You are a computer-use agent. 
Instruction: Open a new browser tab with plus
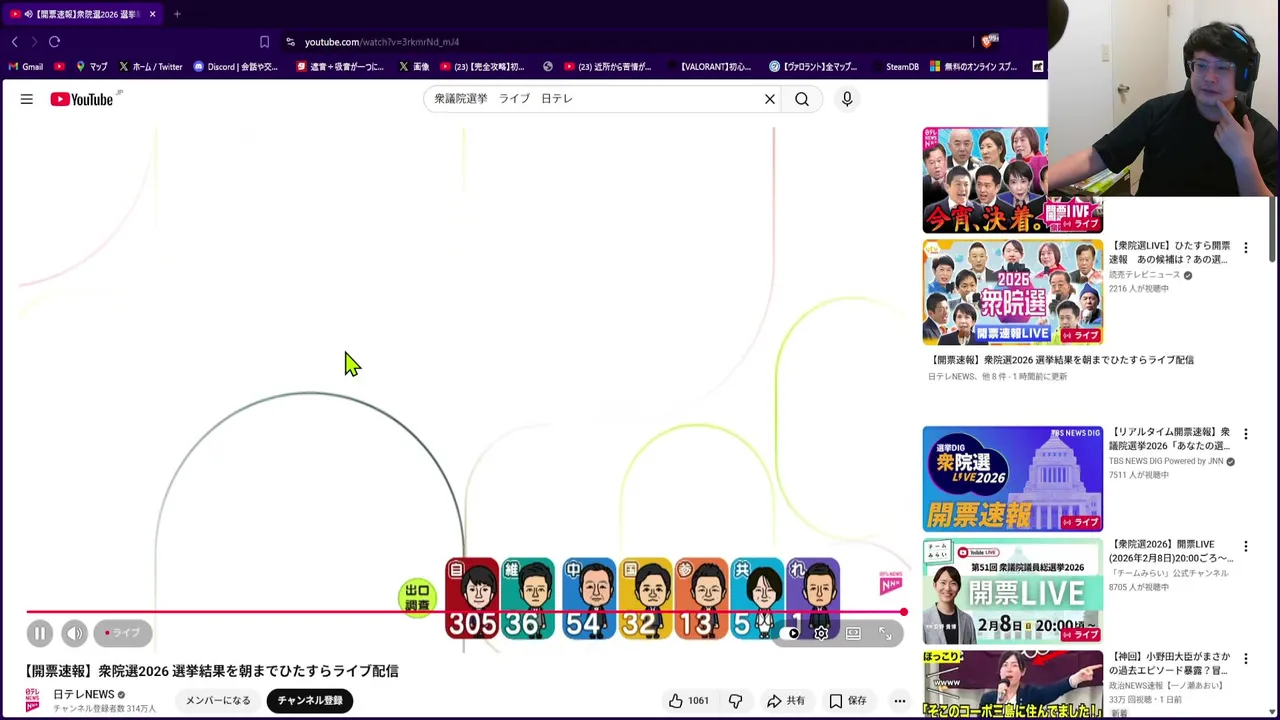pos(177,14)
